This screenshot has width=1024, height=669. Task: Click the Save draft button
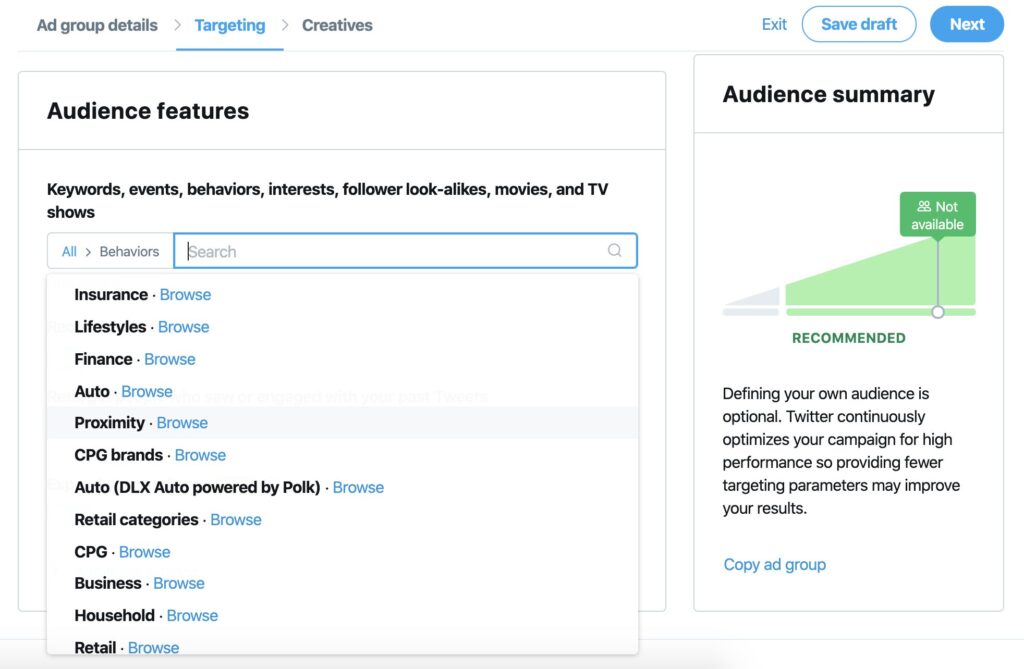coord(859,24)
